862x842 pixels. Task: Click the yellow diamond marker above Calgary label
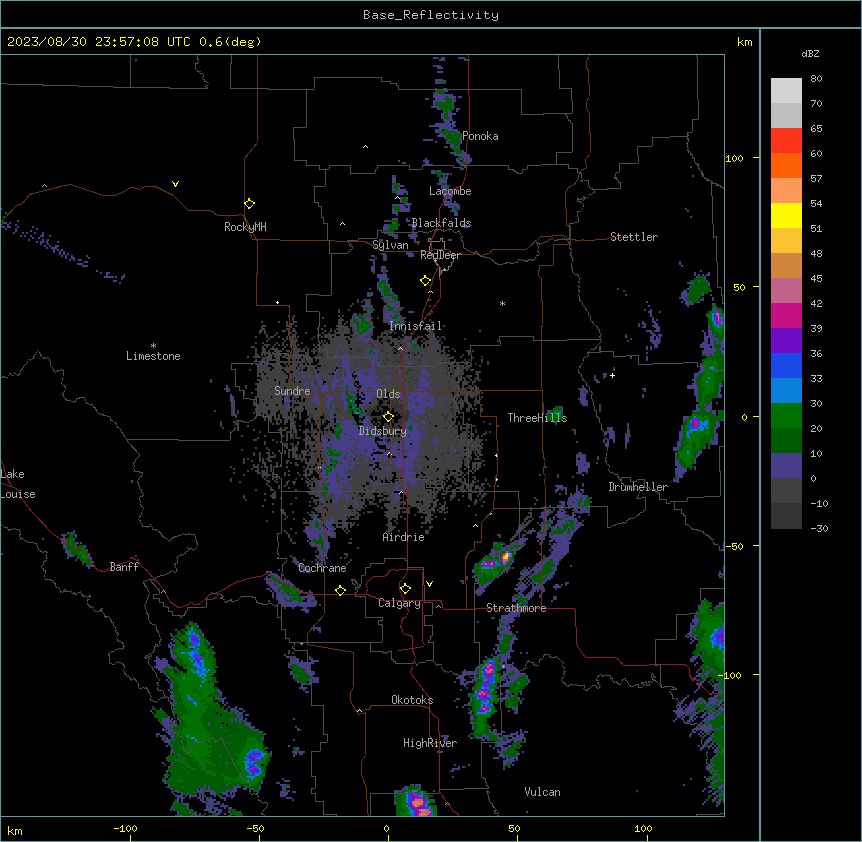[x=405, y=589]
